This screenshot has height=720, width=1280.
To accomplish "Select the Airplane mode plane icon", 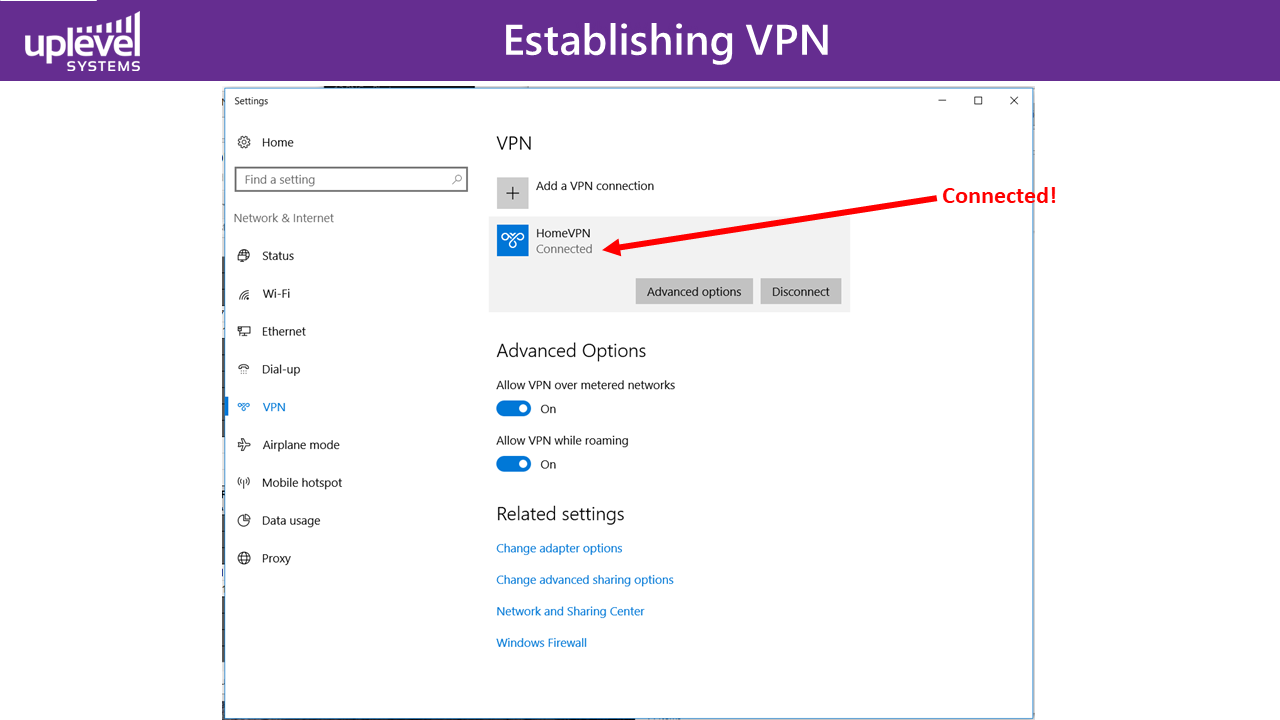I will [x=244, y=445].
